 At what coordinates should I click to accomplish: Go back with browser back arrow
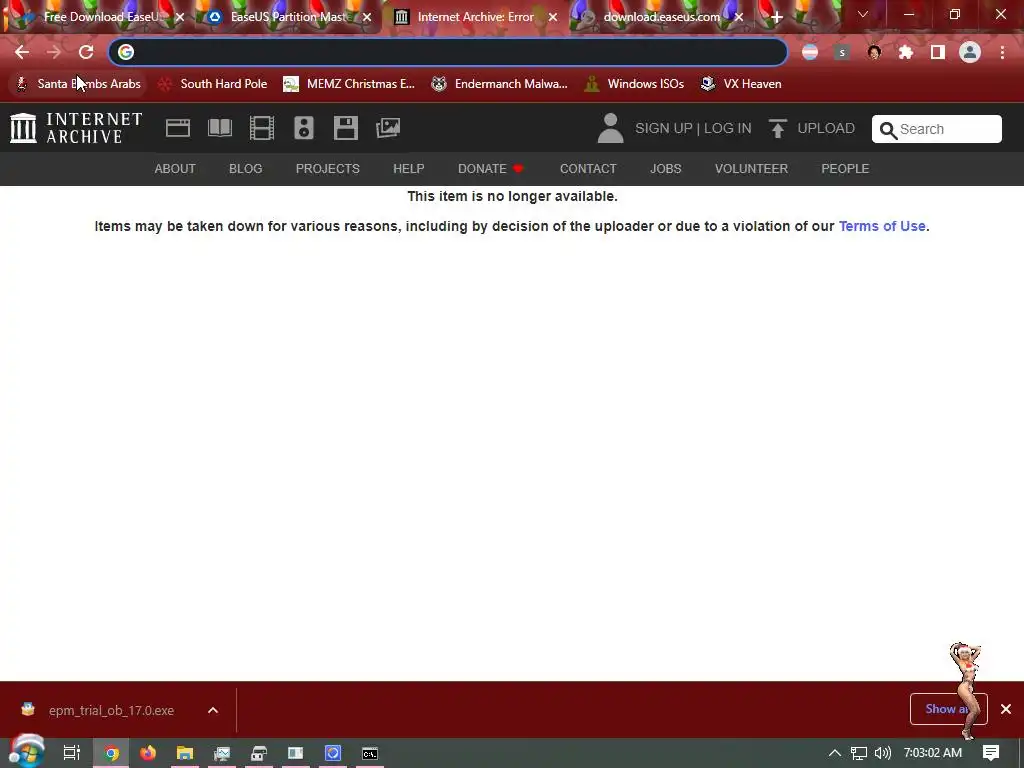click(x=22, y=52)
